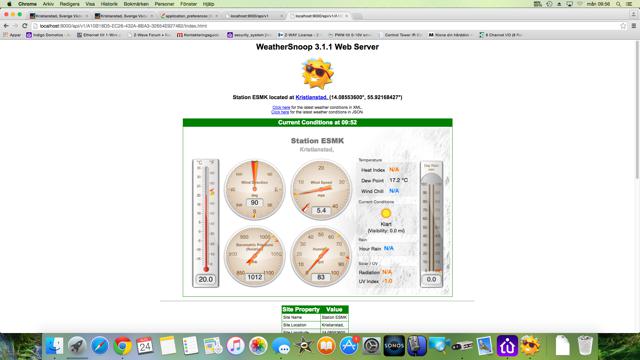640x360 pixels.
Task: Open the Trash in the Dock
Action: pos(585,346)
